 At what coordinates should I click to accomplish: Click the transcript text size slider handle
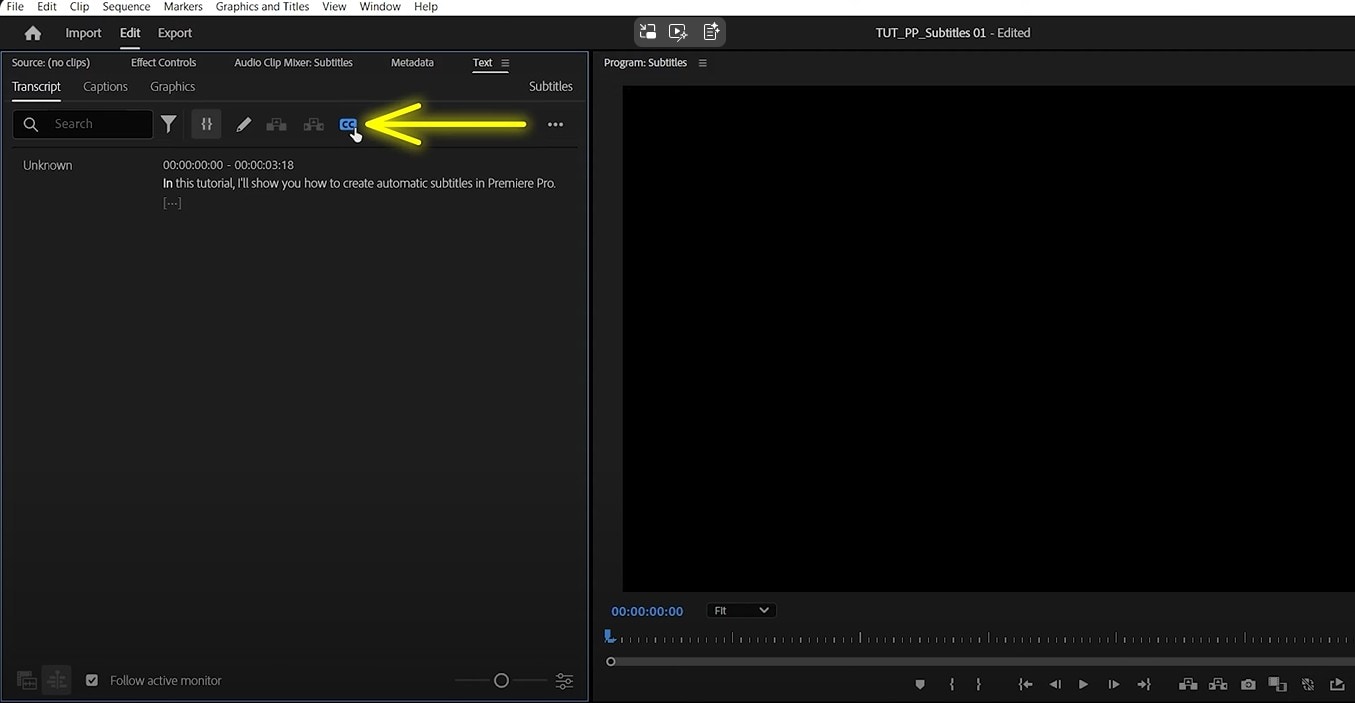pos(501,680)
